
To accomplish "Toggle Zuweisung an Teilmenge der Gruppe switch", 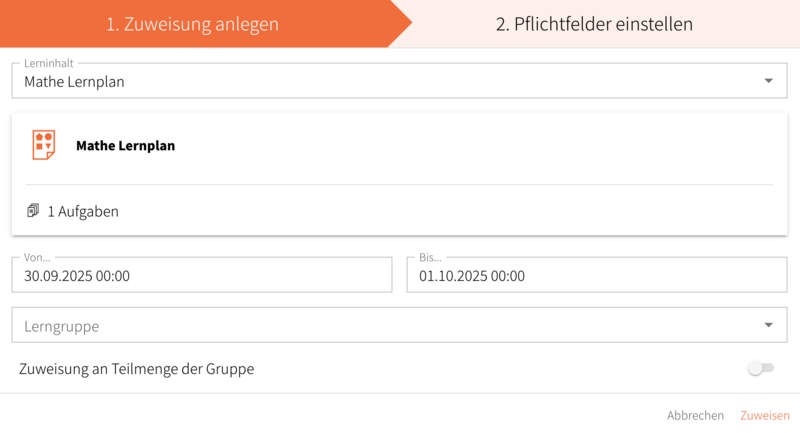I will pyautogui.click(x=760, y=368).
